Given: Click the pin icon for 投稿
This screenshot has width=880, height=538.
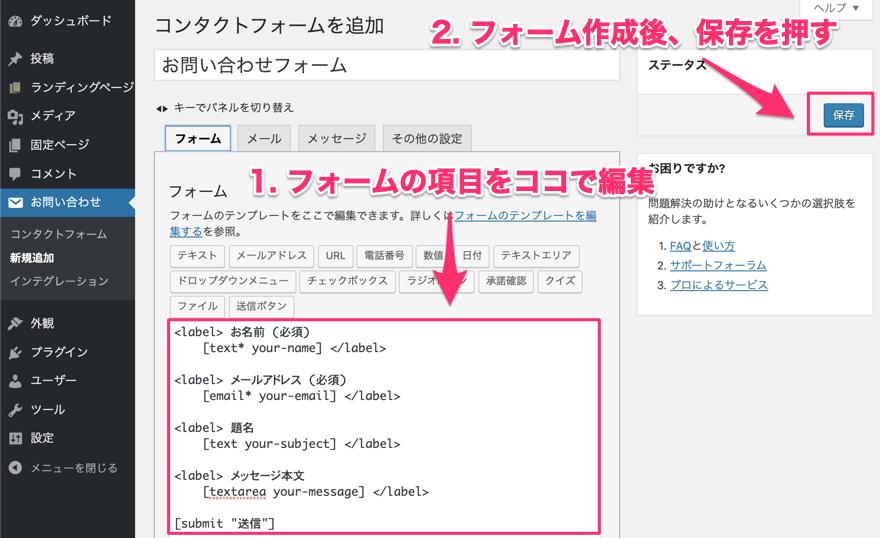Looking at the screenshot, I should pos(15,59).
